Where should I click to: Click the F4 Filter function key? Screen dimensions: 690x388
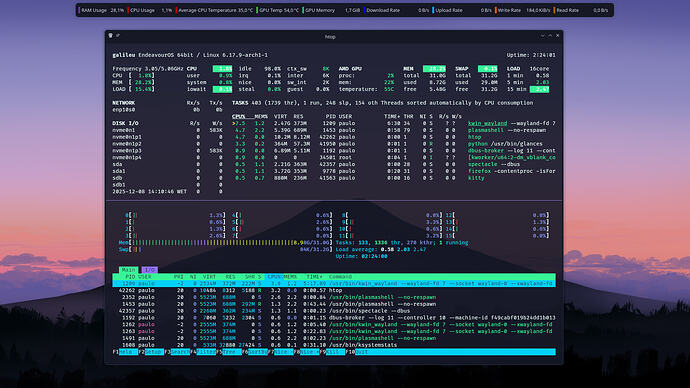click(203, 352)
